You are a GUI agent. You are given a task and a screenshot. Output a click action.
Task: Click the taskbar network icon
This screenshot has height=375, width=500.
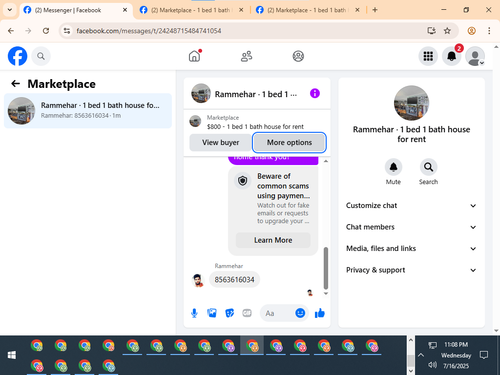click(x=432, y=345)
